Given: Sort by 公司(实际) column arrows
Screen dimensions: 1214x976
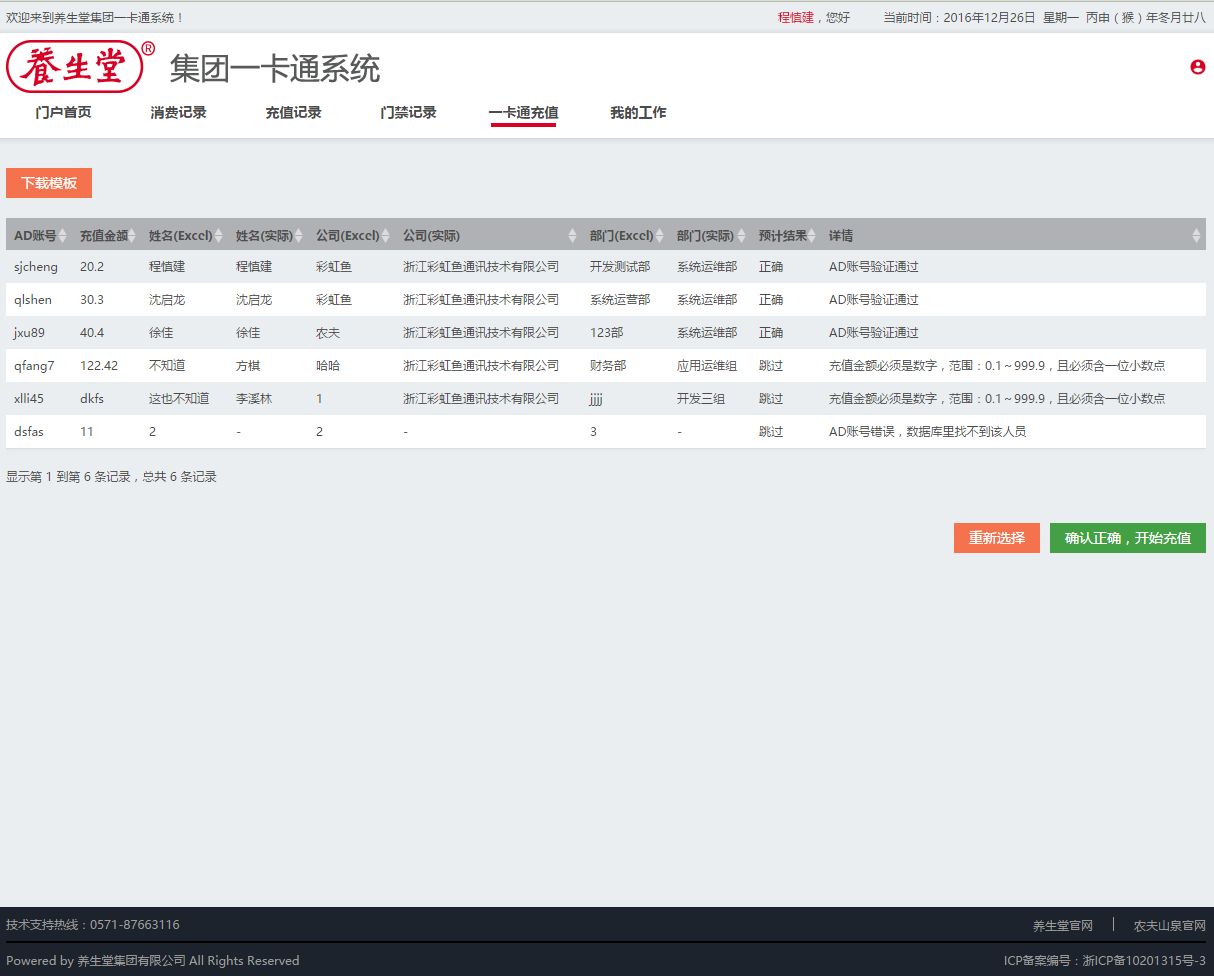Looking at the screenshot, I should pyautogui.click(x=572, y=236).
